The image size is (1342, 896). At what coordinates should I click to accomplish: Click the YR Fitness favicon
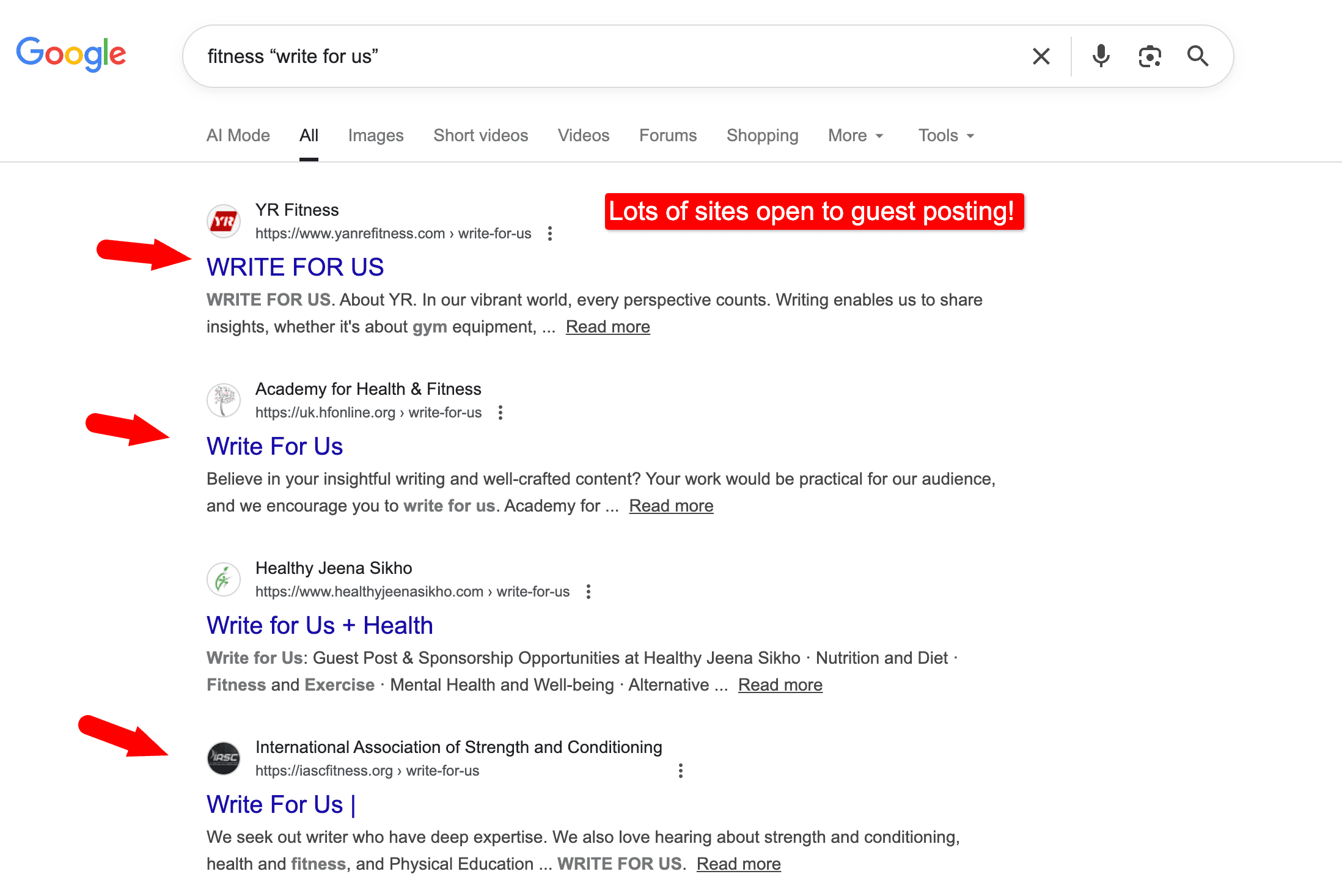(224, 221)
